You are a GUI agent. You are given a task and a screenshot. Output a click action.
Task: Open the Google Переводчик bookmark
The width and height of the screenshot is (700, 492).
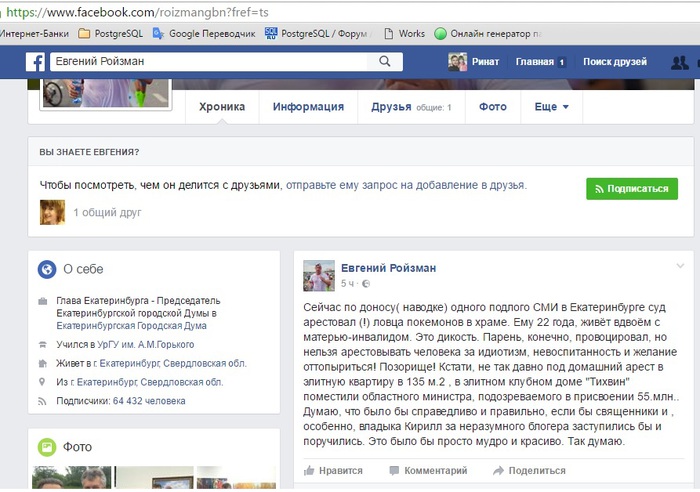click(x=204, y=33)
